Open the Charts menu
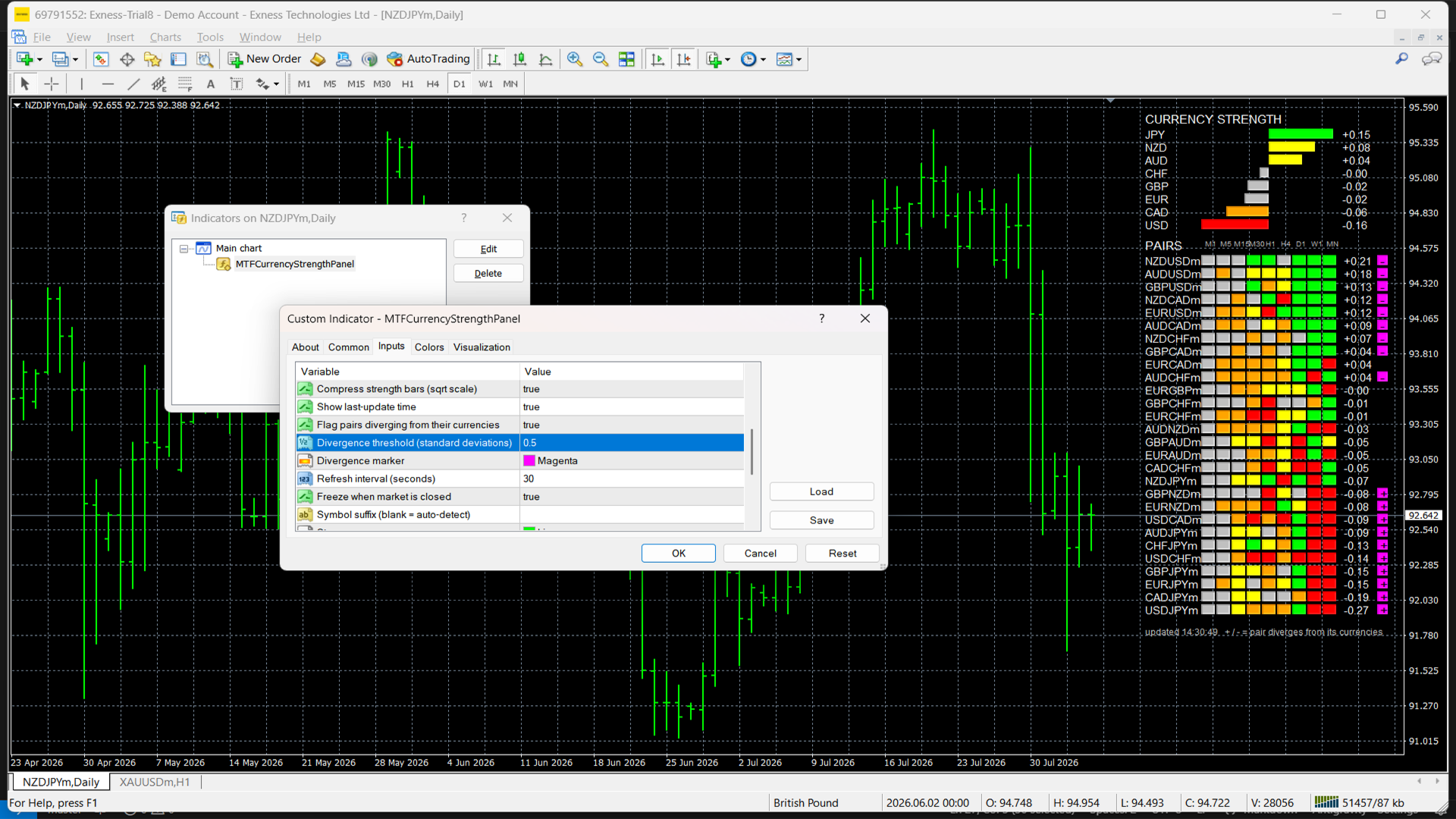The image size is (1456, 819). 165,37
